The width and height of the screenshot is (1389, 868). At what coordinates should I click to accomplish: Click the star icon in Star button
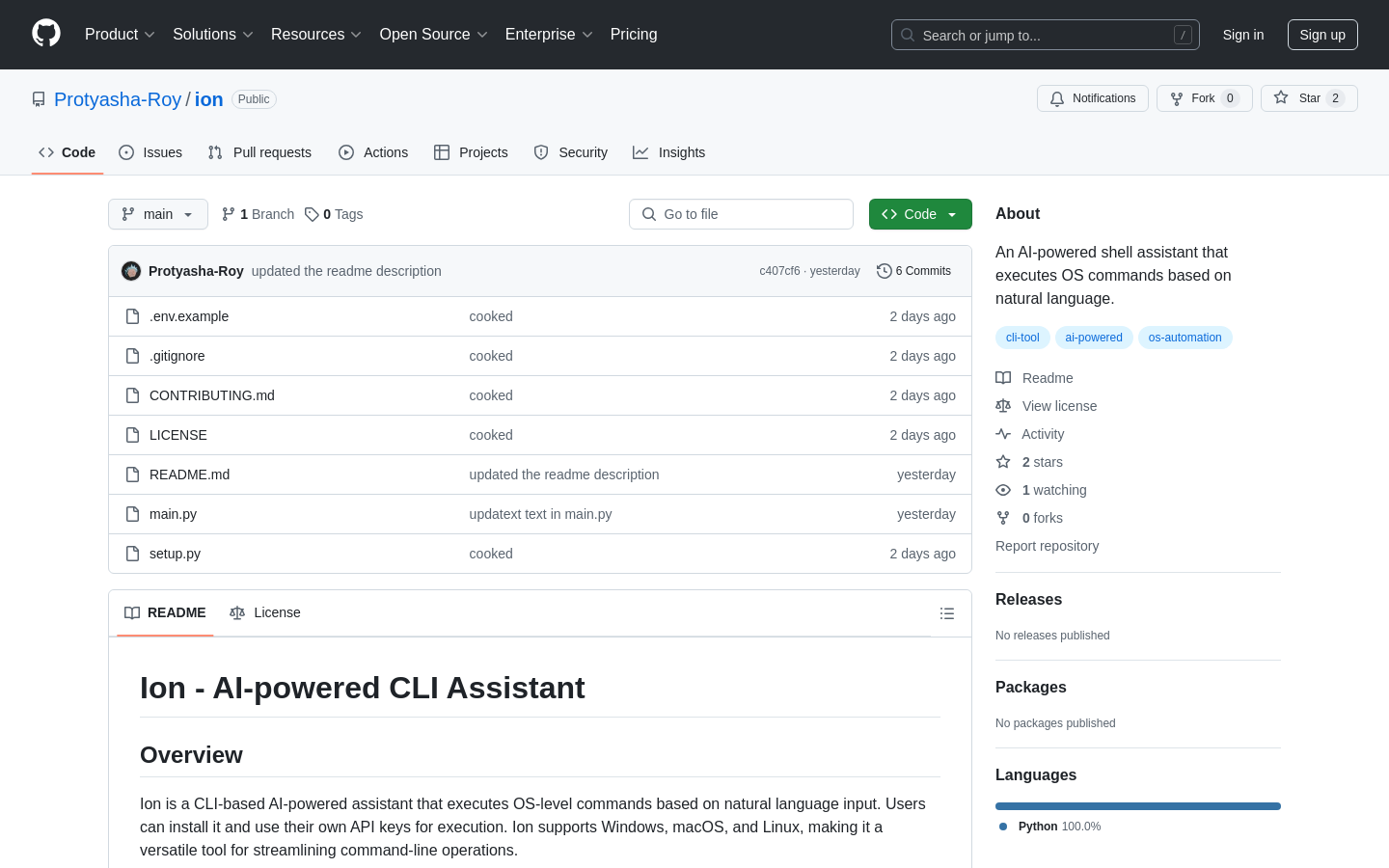[1281, 97]
